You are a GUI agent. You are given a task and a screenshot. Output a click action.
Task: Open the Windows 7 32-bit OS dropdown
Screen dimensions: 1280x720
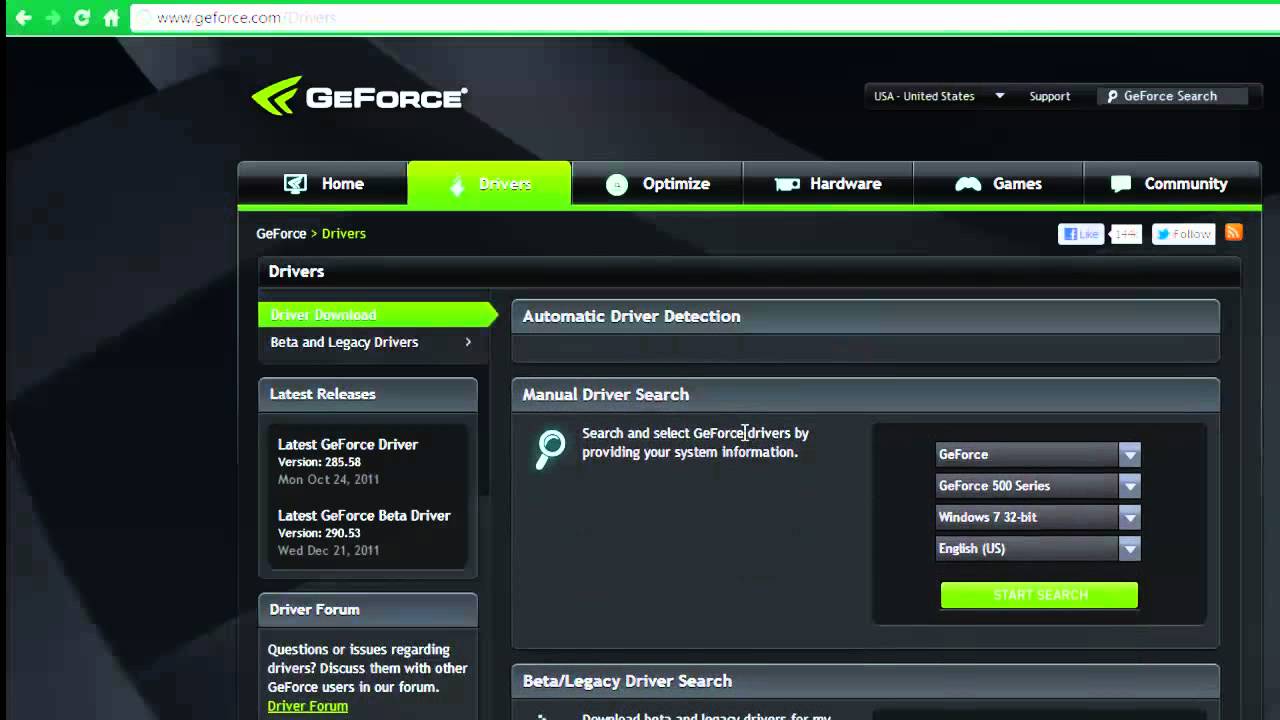coord(1038,517)
